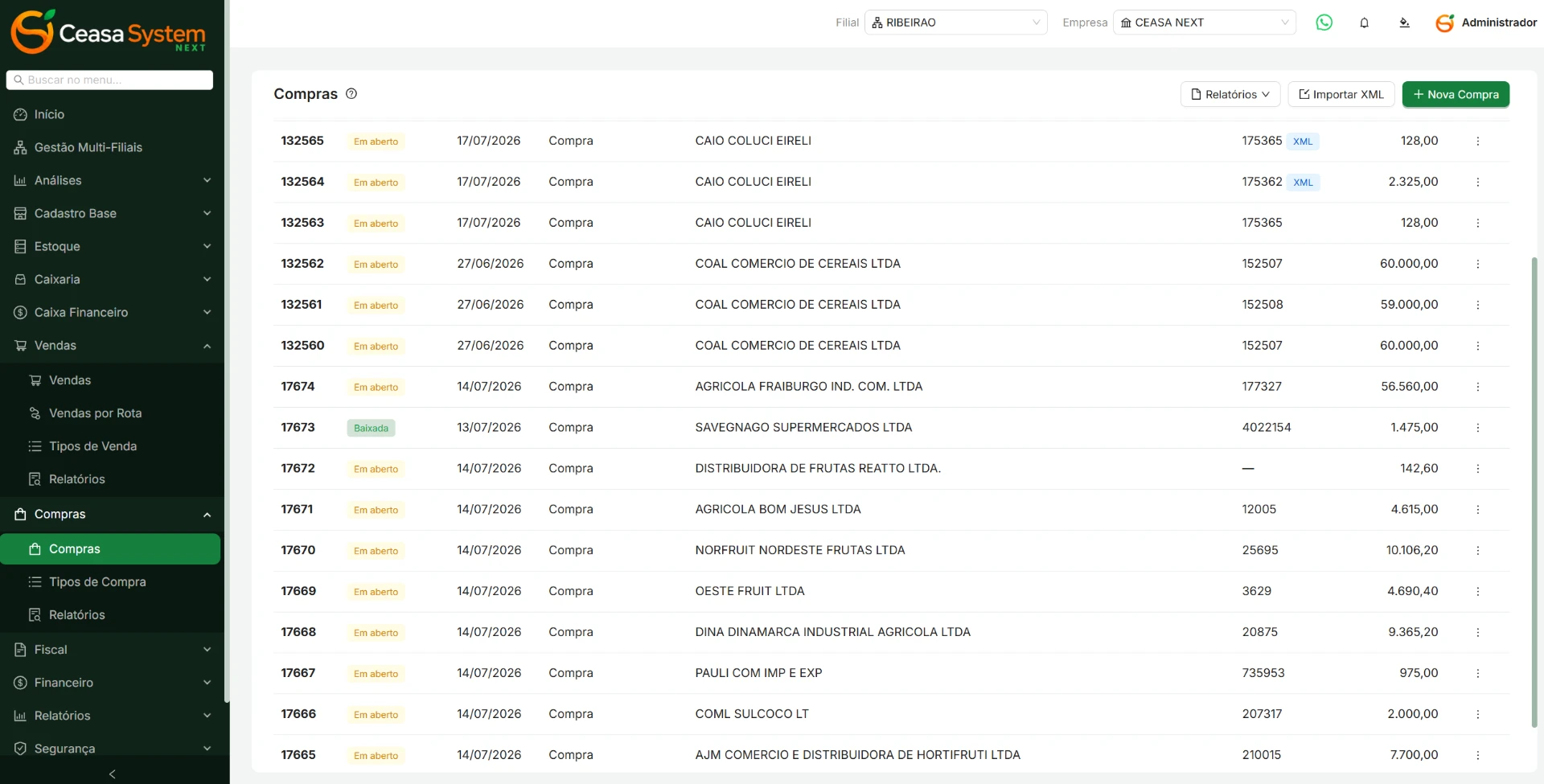This screenshot has height=784, width=1544.
Task: Open row actions menu for purchase 132564
Action: tap(1477, 182)
